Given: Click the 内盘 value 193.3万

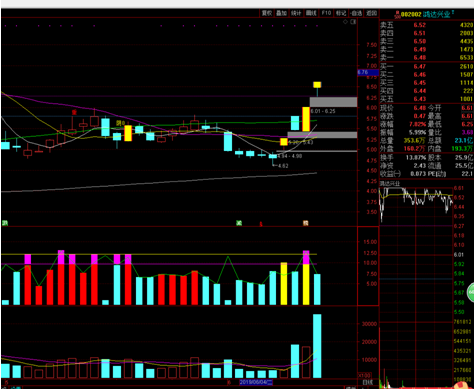Looking at the screenshot, I should coord(462,148).
